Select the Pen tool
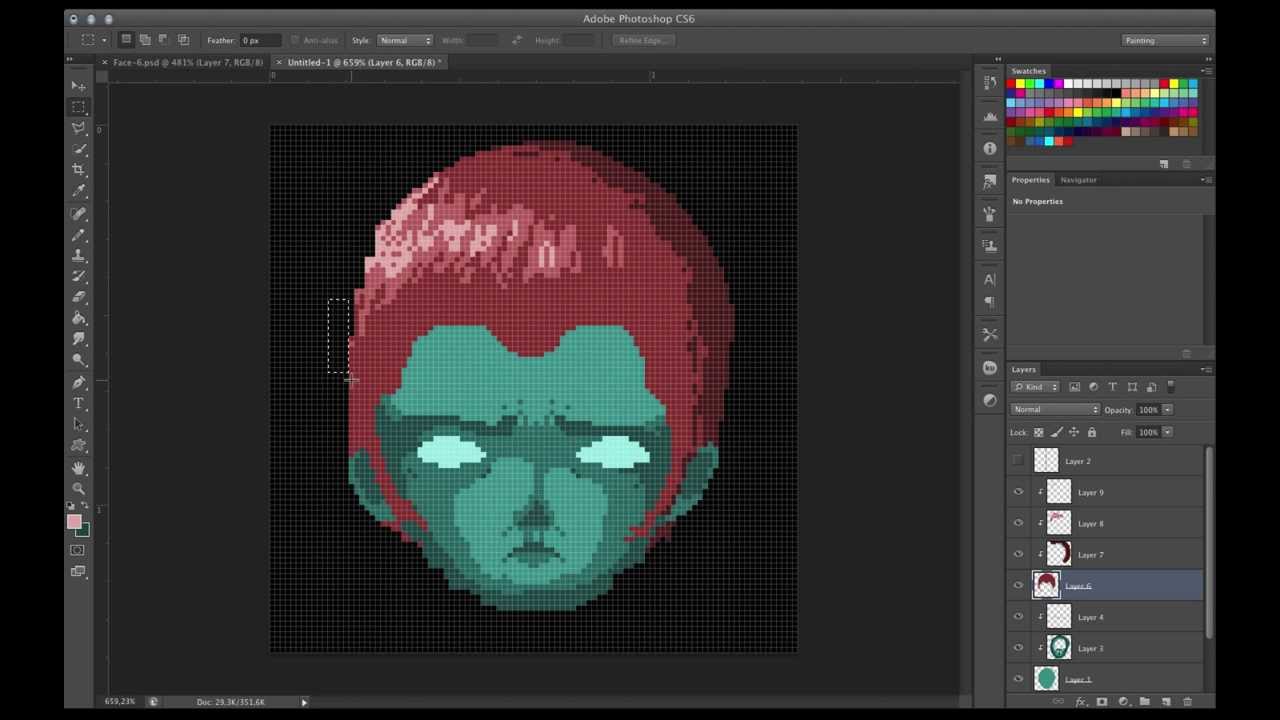The width and height of the screenshot is (1280, 720). coord(78,383)
